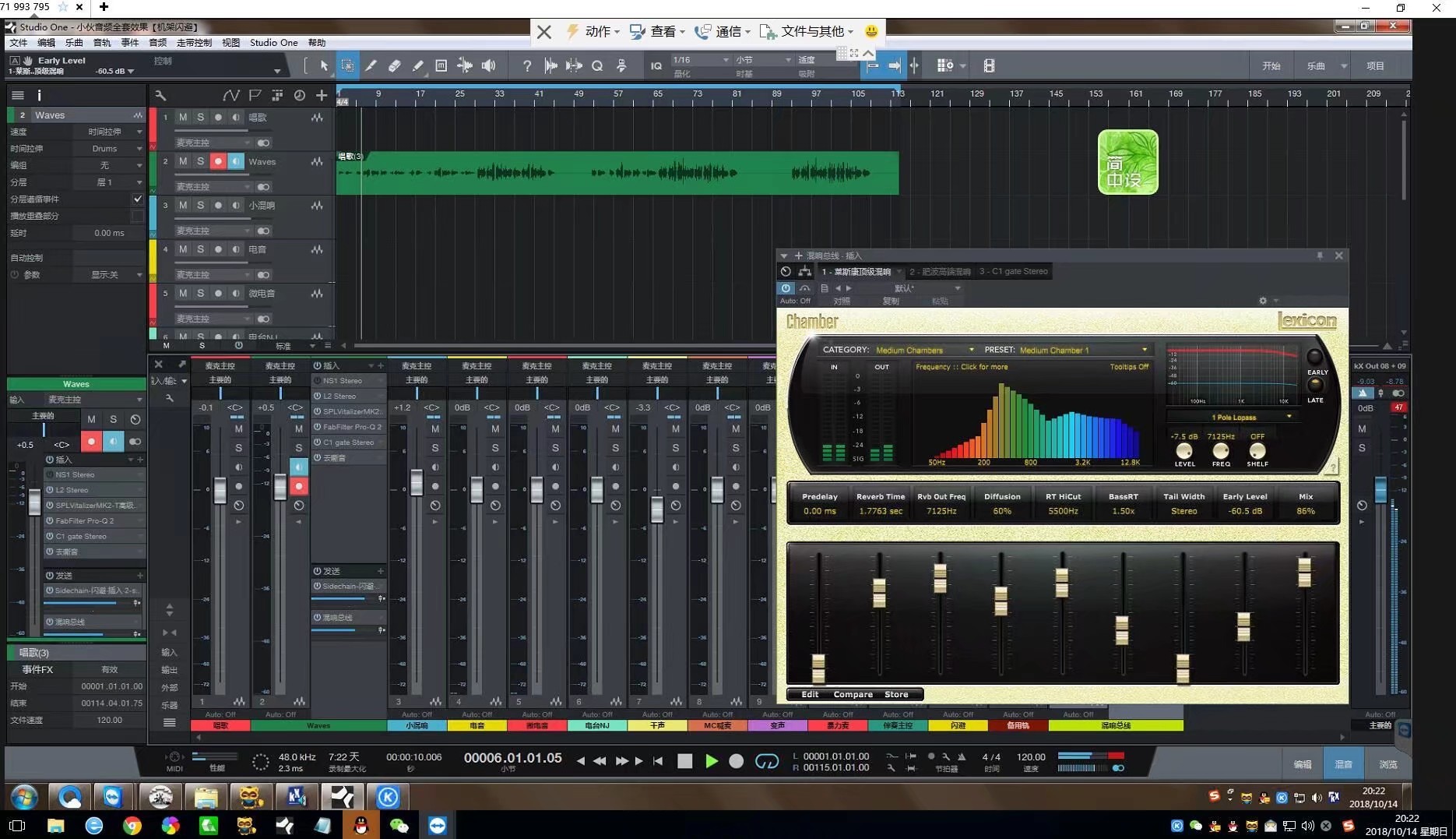Click the IQ quantize panel icon
This screenshot has height=839, width=1456.
pos(656,66)
